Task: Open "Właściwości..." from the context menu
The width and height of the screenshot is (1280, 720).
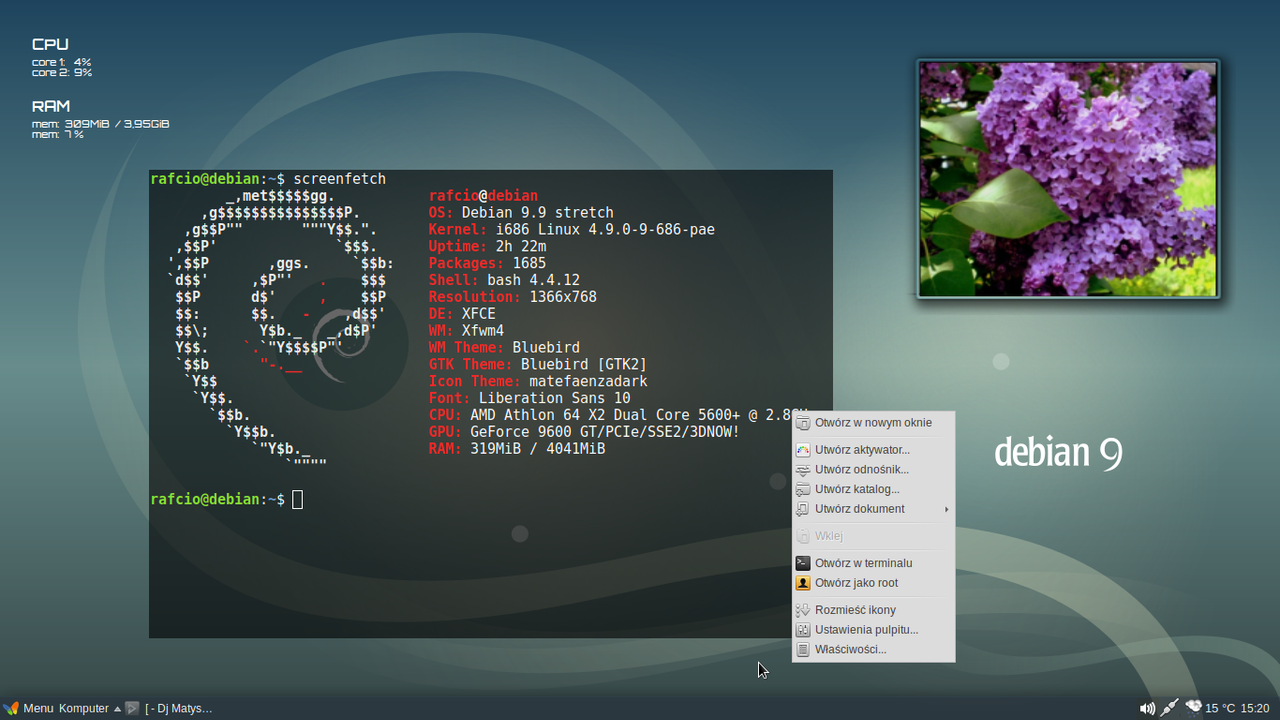Action: coord(873,650)
